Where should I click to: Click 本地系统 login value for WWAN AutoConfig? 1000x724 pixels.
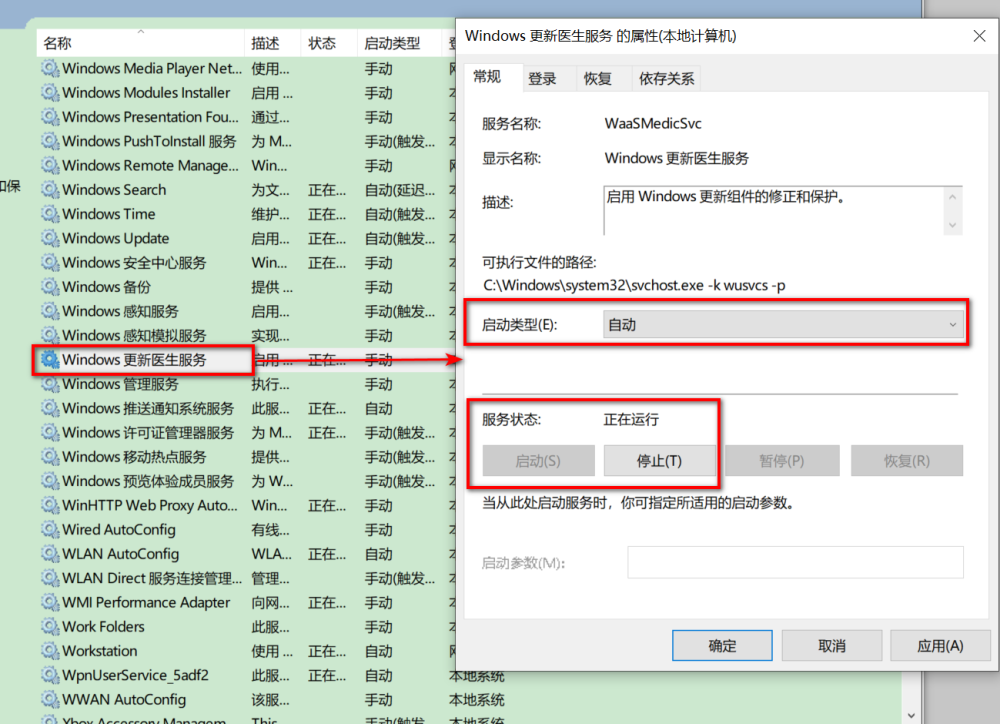(x=476, y=700)
